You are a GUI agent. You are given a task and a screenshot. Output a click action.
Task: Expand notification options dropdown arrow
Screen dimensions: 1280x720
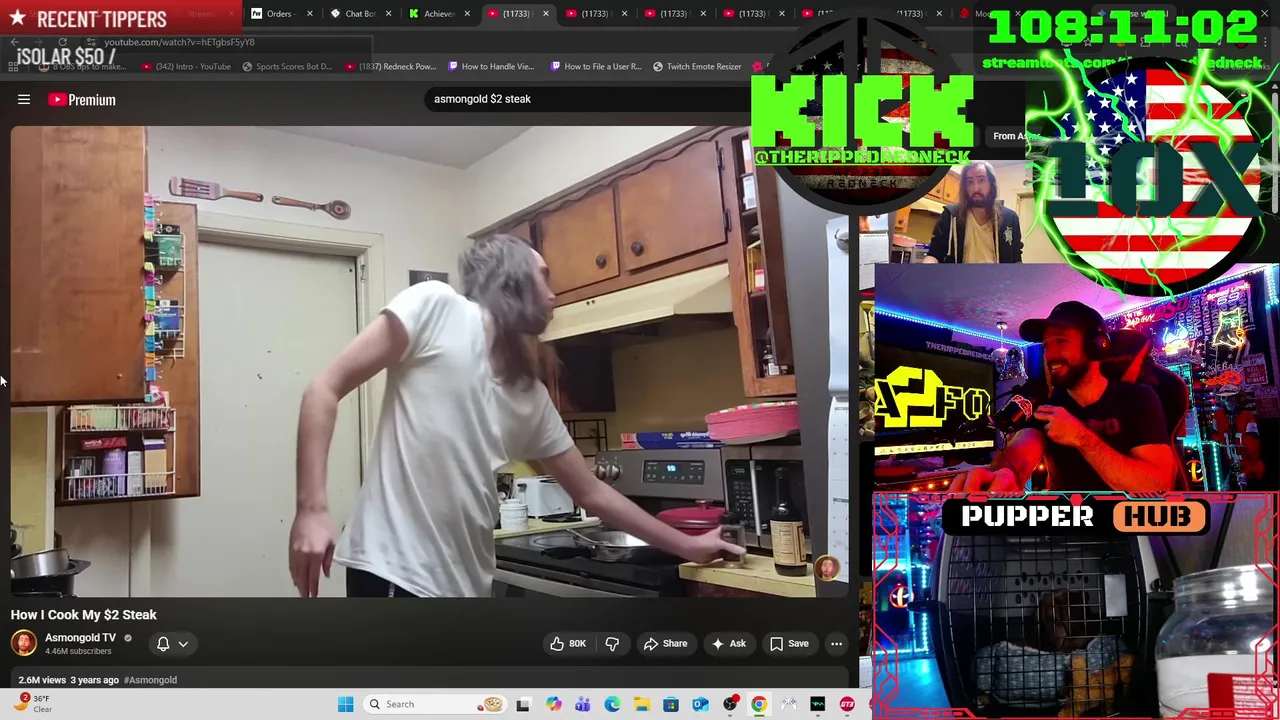click(183, 644)
